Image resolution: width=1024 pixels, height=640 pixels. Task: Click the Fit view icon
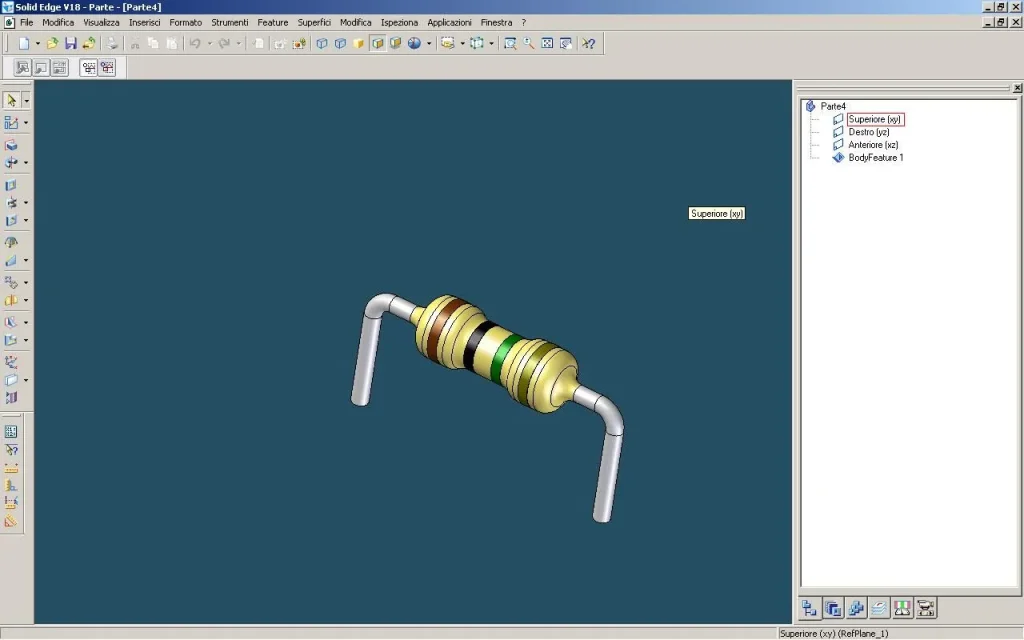pos(547,44)
